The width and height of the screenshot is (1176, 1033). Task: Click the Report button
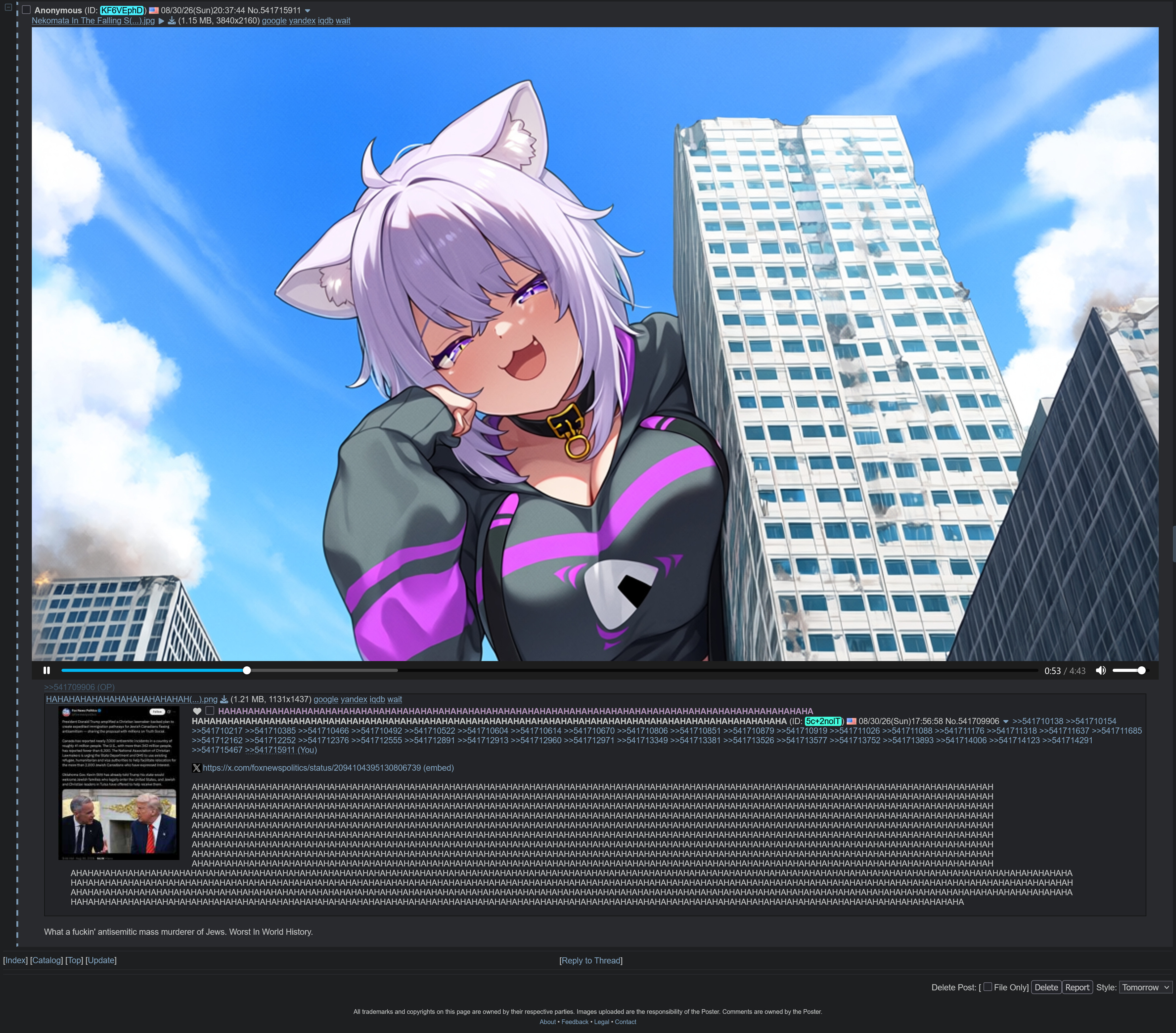[x=1077, y=988]
